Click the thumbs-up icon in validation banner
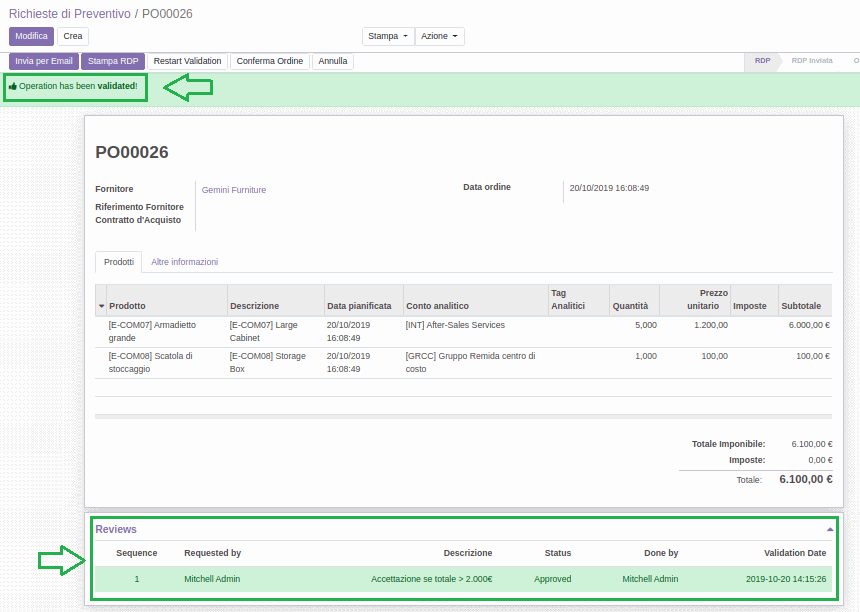Viewport: 860px width, 612px height. point(11,87)
